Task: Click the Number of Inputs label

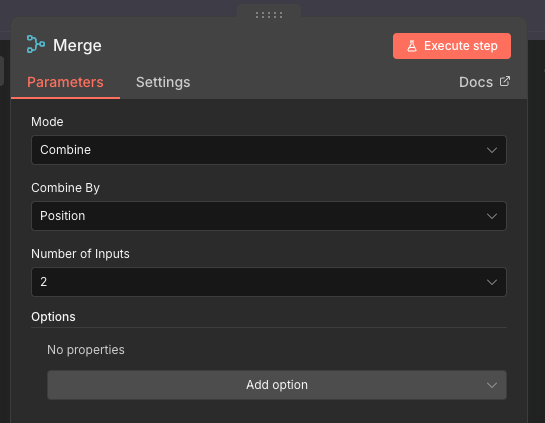Action: pyautogui.click(x=80, y=254)
